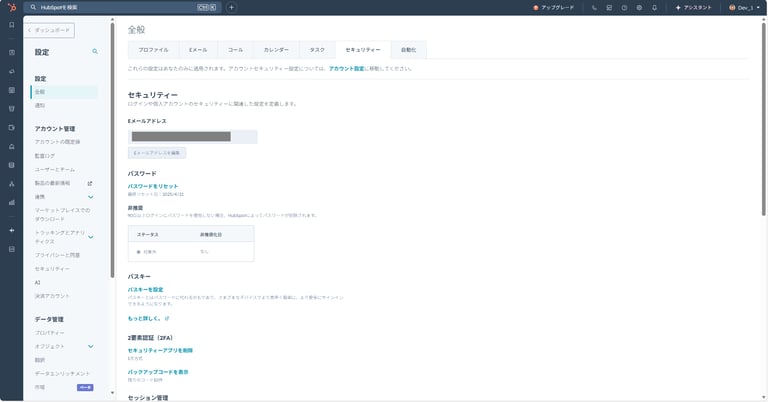Expand the 連携 sidebar section

(x=91, y=197)
